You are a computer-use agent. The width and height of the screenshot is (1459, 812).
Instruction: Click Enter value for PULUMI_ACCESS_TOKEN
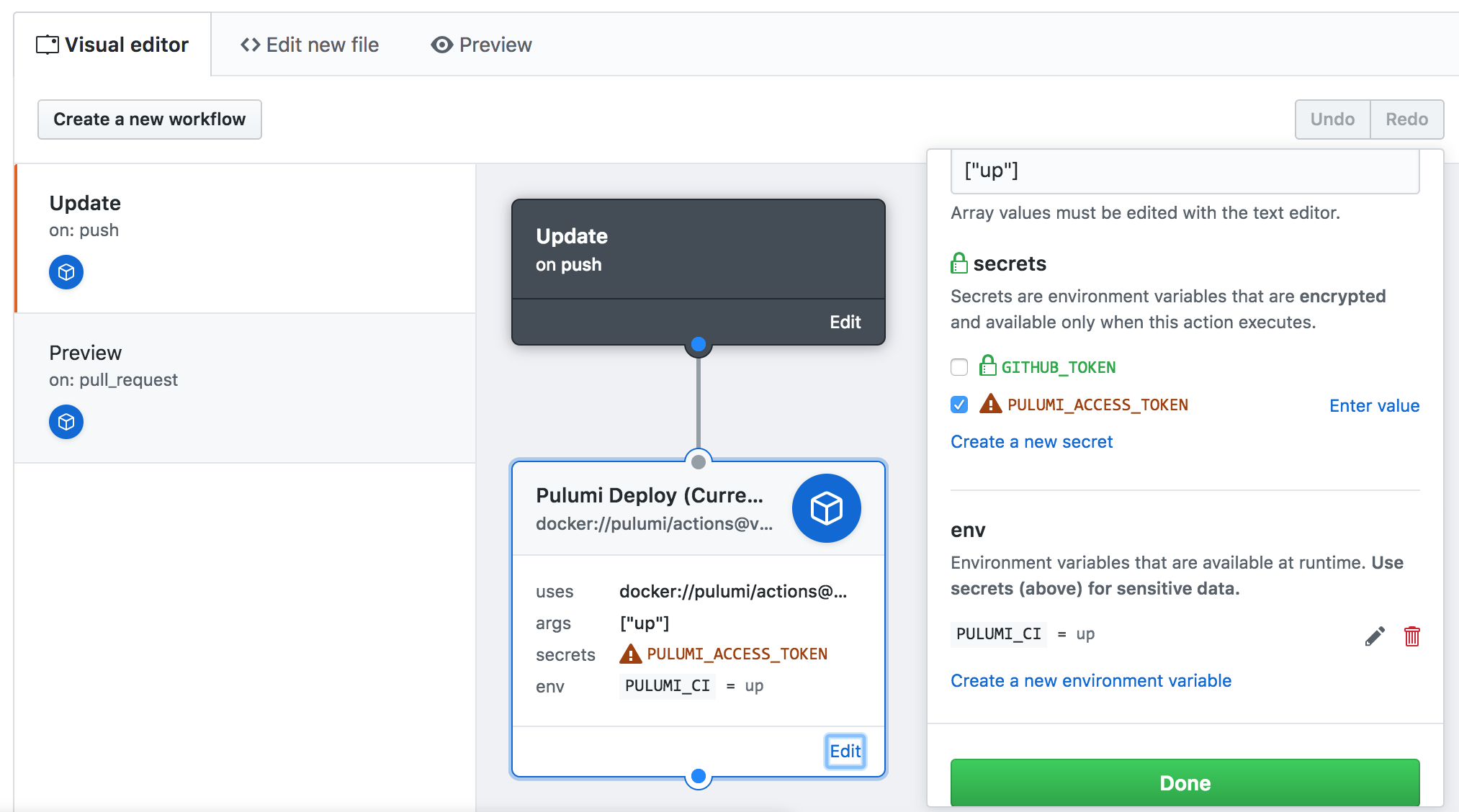coord(1374,405)
